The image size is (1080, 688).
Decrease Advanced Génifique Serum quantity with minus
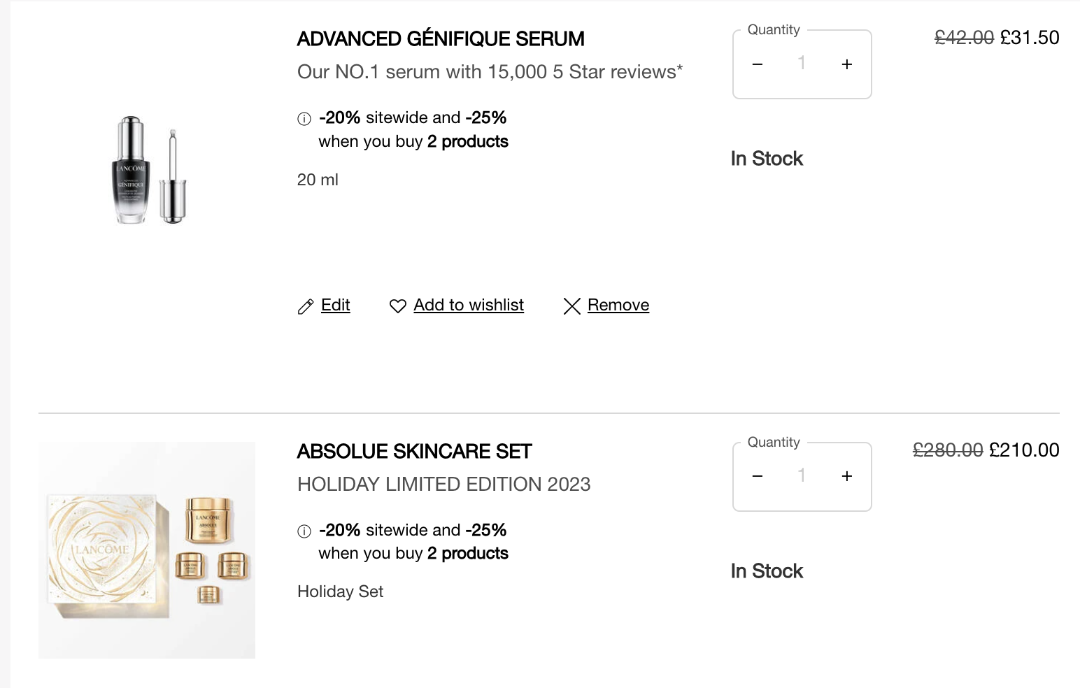(757, 64)
